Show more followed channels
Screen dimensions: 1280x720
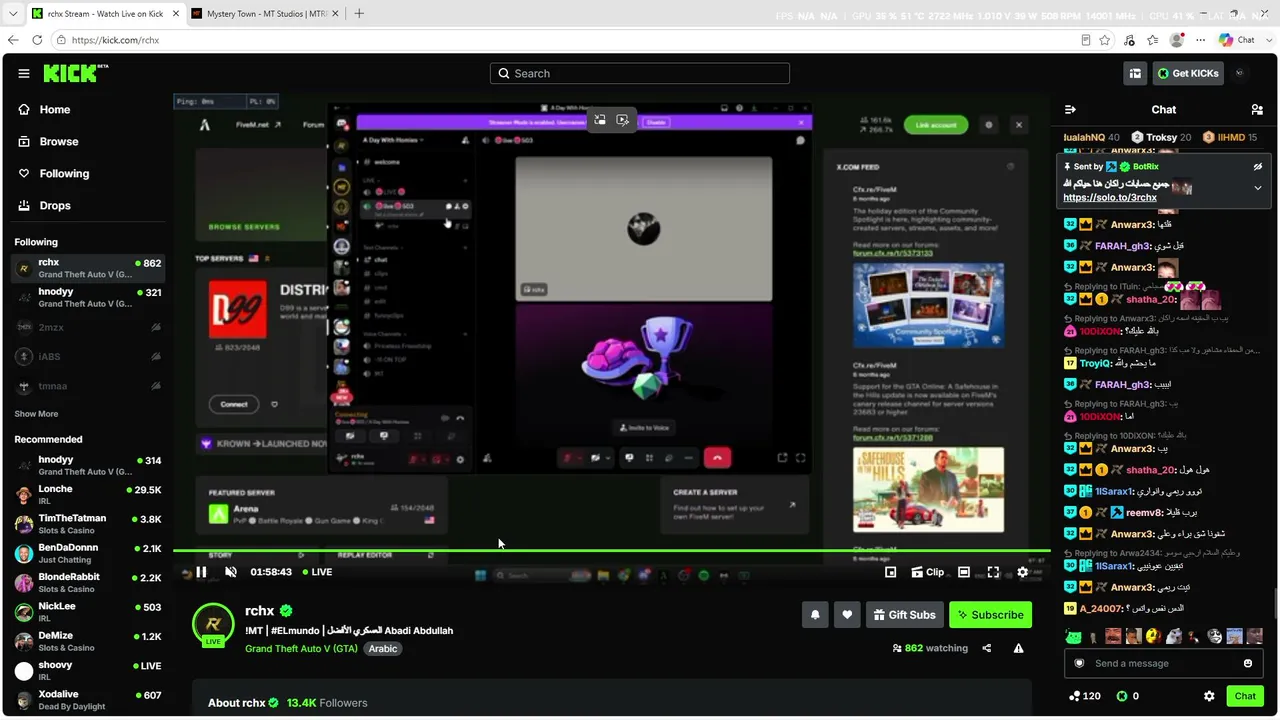[36, 414]
